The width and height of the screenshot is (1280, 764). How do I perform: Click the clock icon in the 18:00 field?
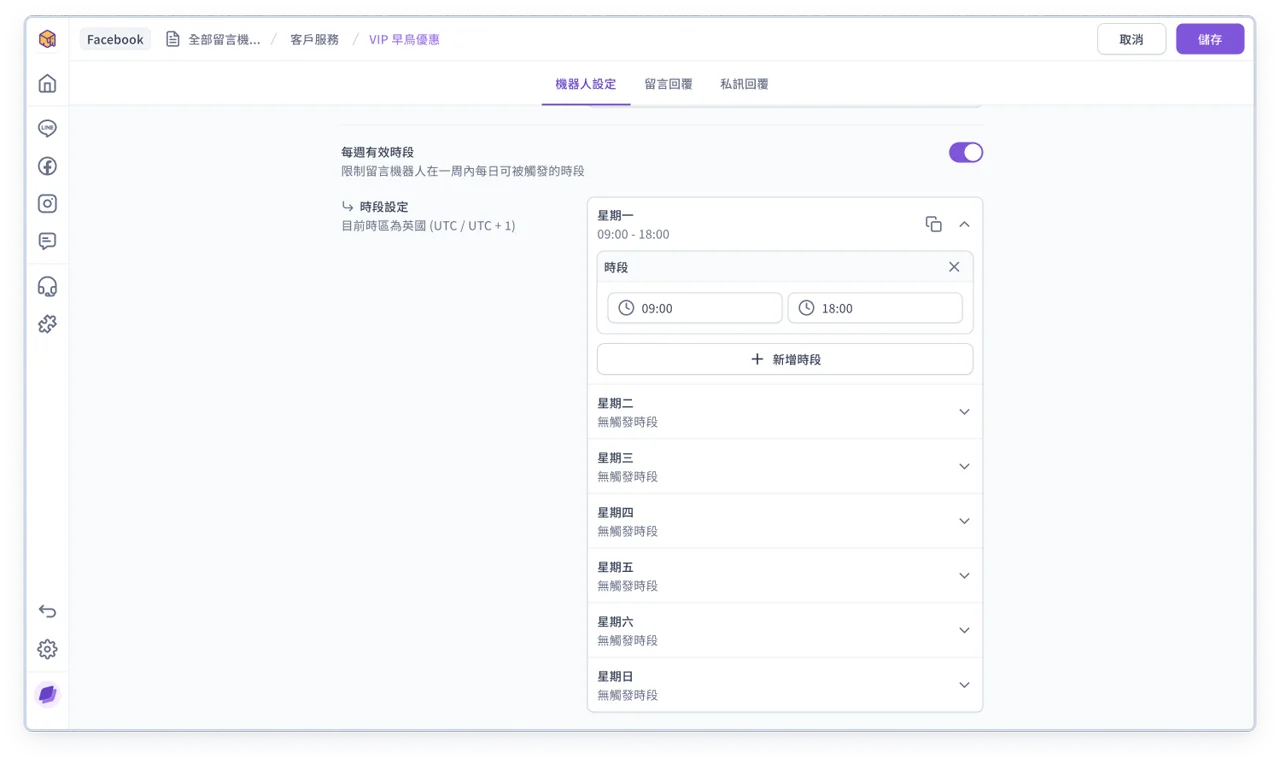coord(806,308)
